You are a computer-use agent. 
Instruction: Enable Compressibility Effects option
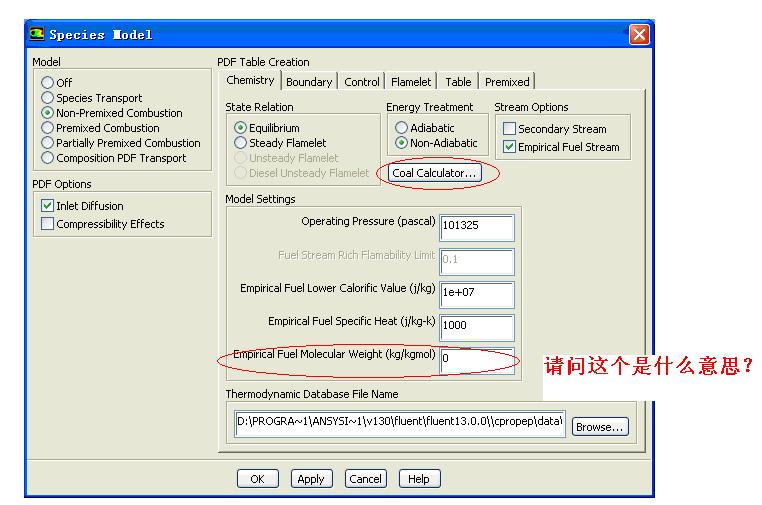[x=48, y=224]
